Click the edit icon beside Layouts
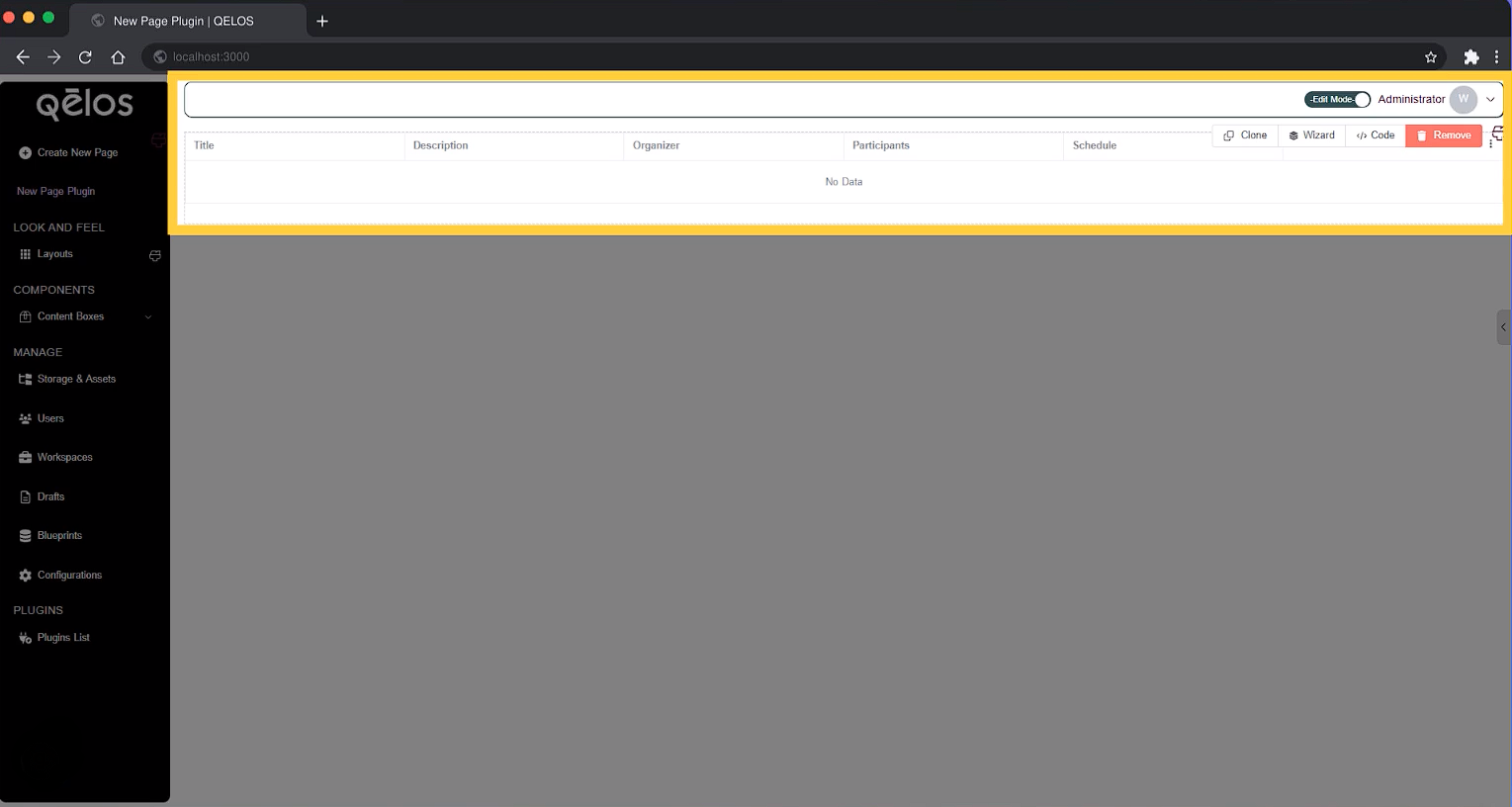Image resolution: width=1512 pixels, height=807 pixels. pyautogui.click(x=155, y=255)
